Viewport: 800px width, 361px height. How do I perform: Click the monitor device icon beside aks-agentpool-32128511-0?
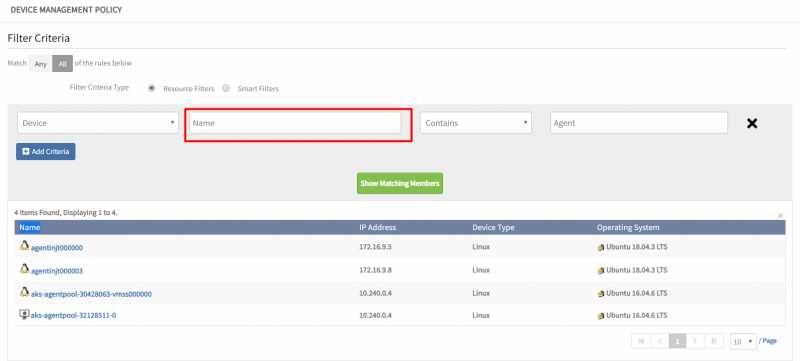point(23,315)
